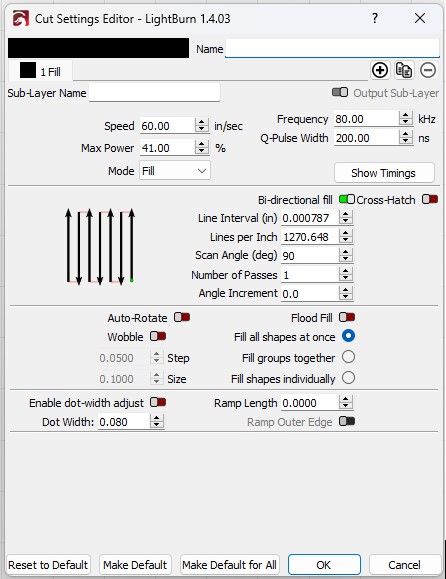
Task: Click the Show Timings button
Action: click(x=384, y=173)
